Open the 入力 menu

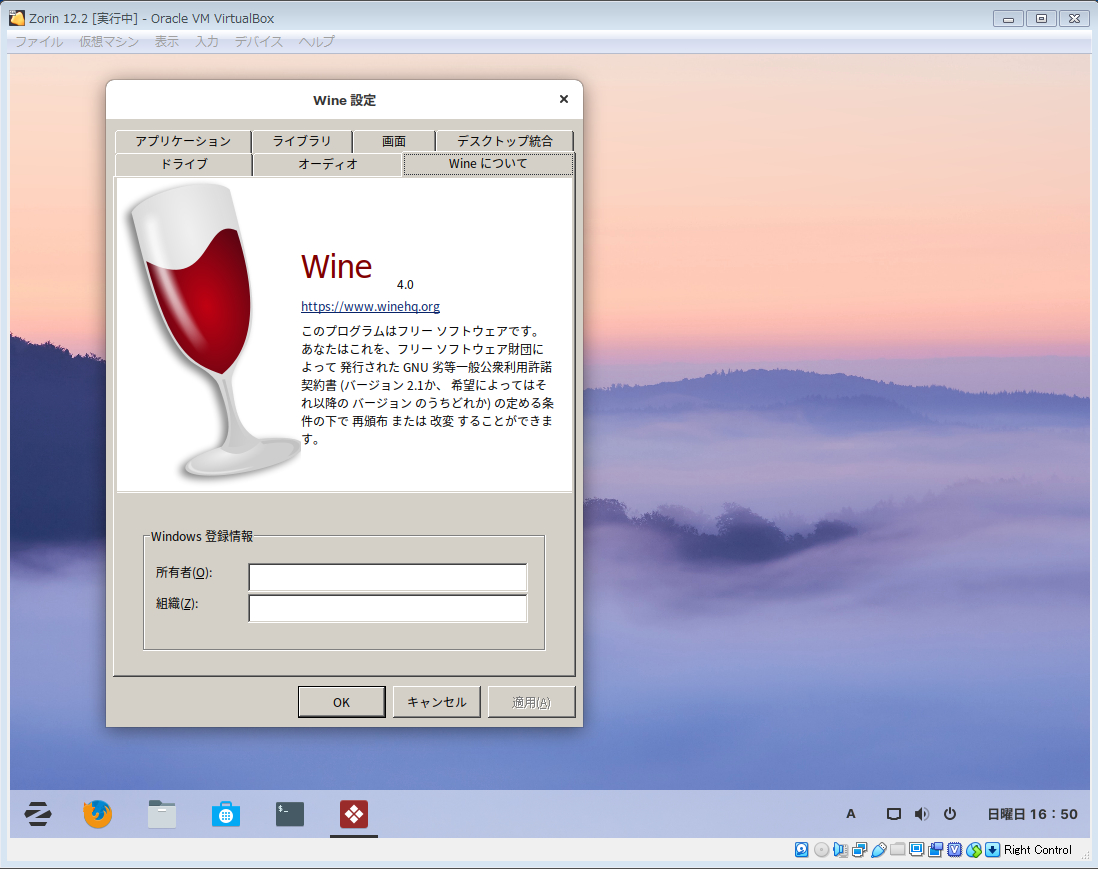click(x=207, y=41)
